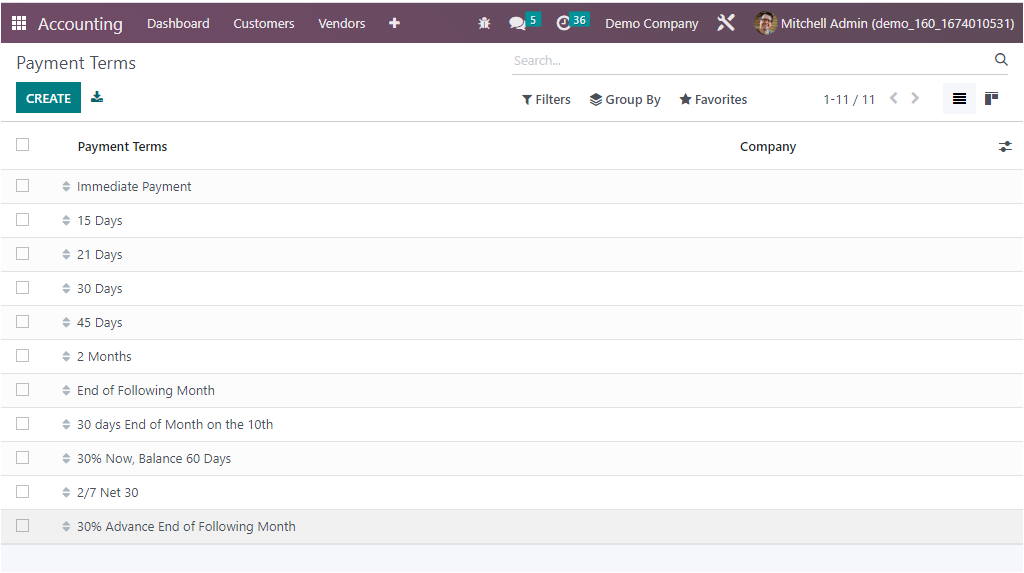Open the 30% Now, Balance 60 Days record
The image size is (1024, 573).
pyautogui.click(x=154, y=459)
